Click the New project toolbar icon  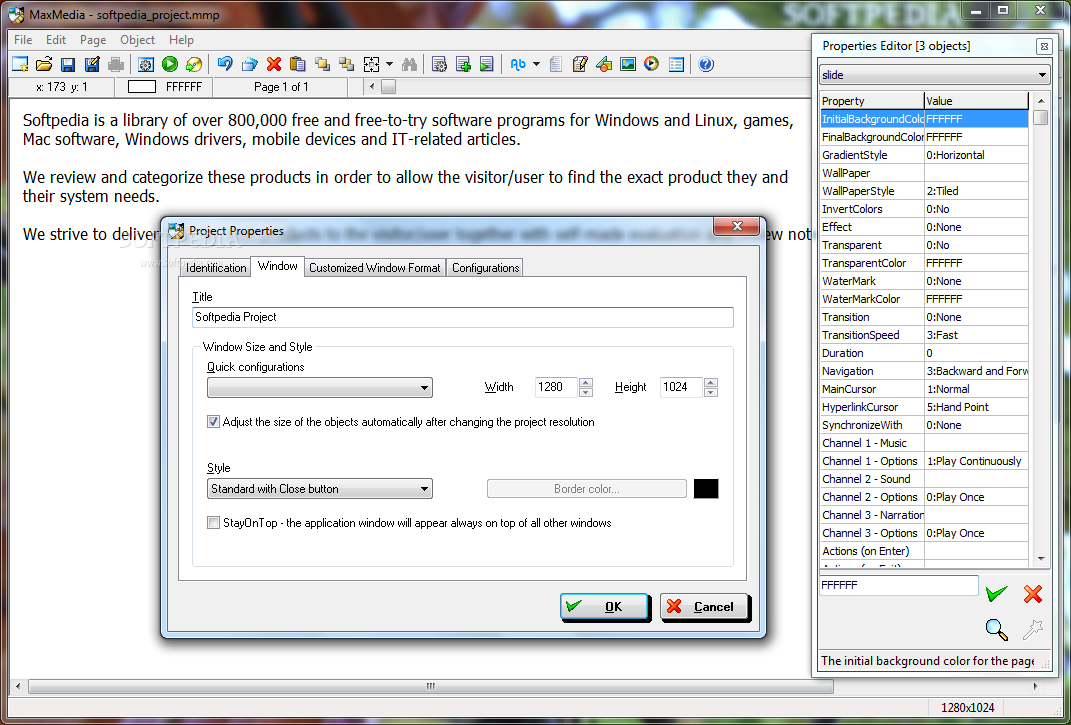[x=20, y=64]
